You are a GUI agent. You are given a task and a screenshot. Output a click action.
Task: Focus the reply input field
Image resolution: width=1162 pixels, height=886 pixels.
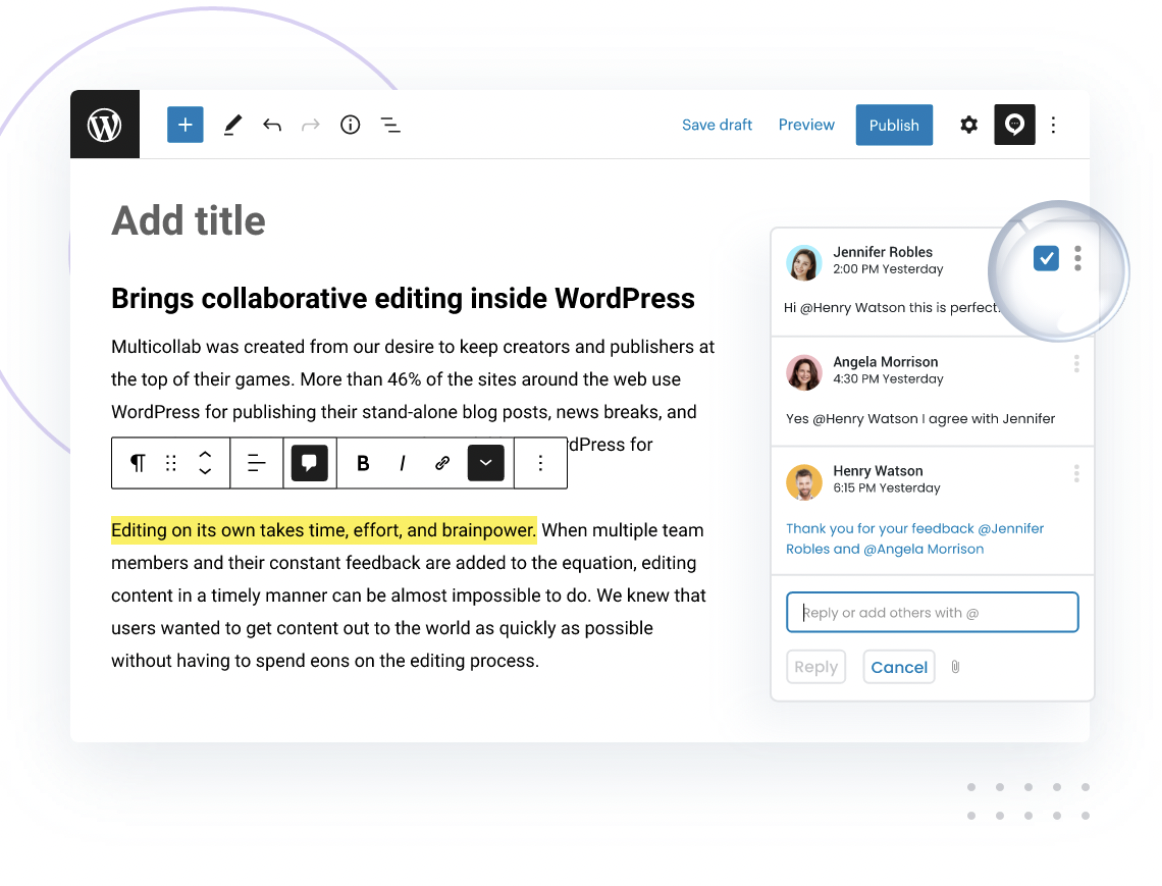pyautogui.click(x=932, y=612)
